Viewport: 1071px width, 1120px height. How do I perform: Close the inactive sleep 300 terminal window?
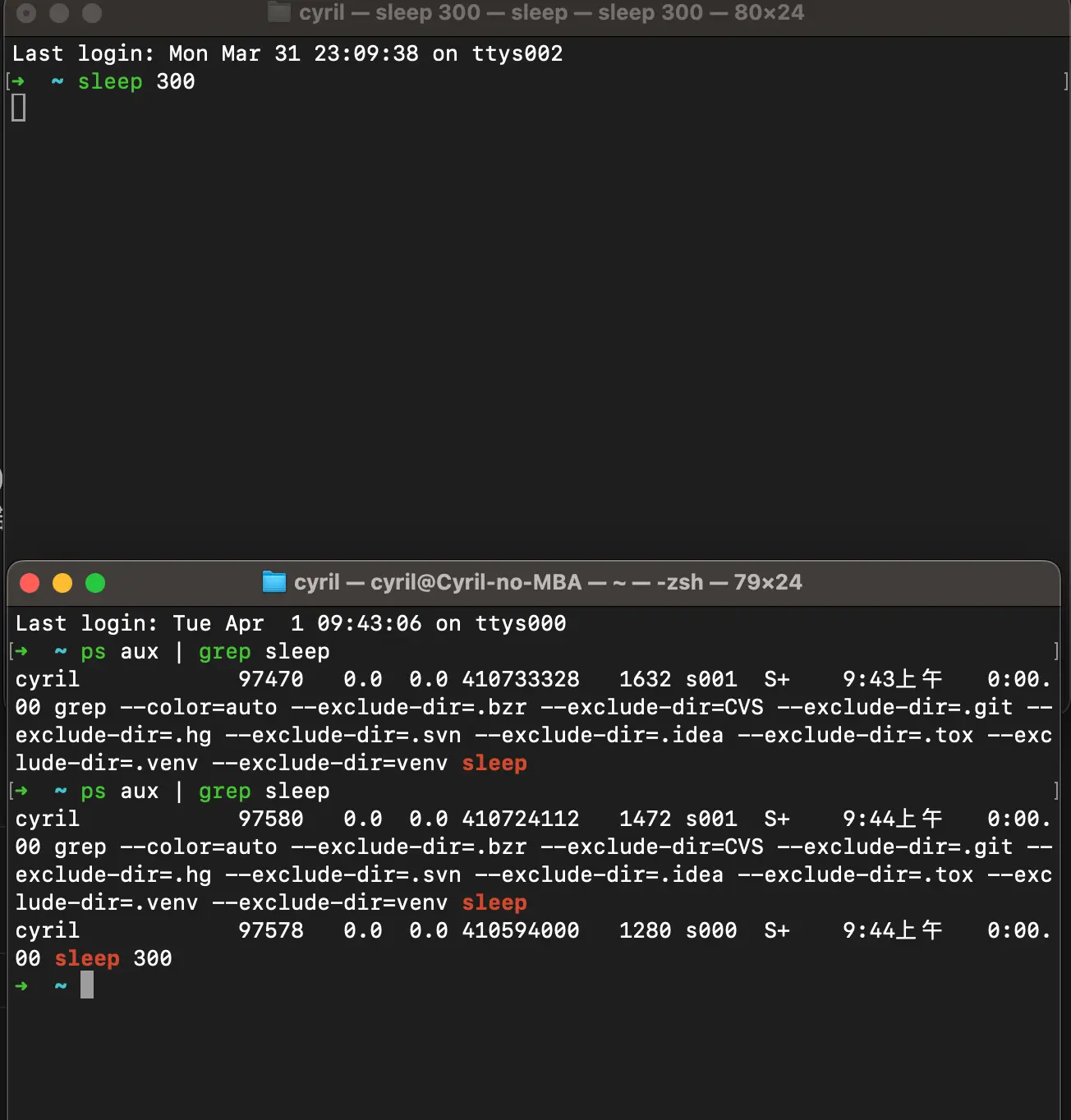pyautogui.click(x=26, y=13)
